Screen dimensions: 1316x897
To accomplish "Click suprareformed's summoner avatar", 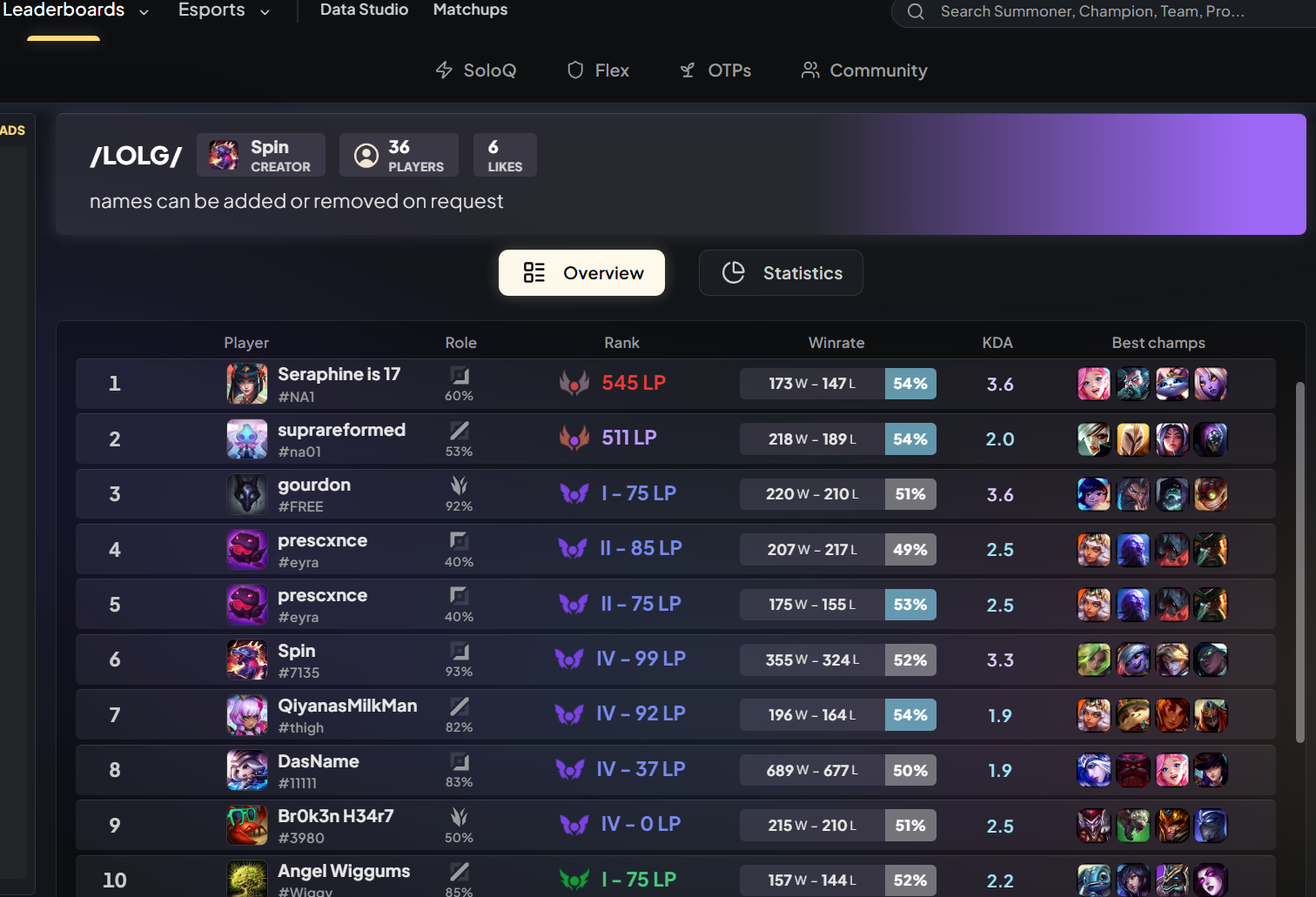I will pyautogui.click(x=247, y=439).
